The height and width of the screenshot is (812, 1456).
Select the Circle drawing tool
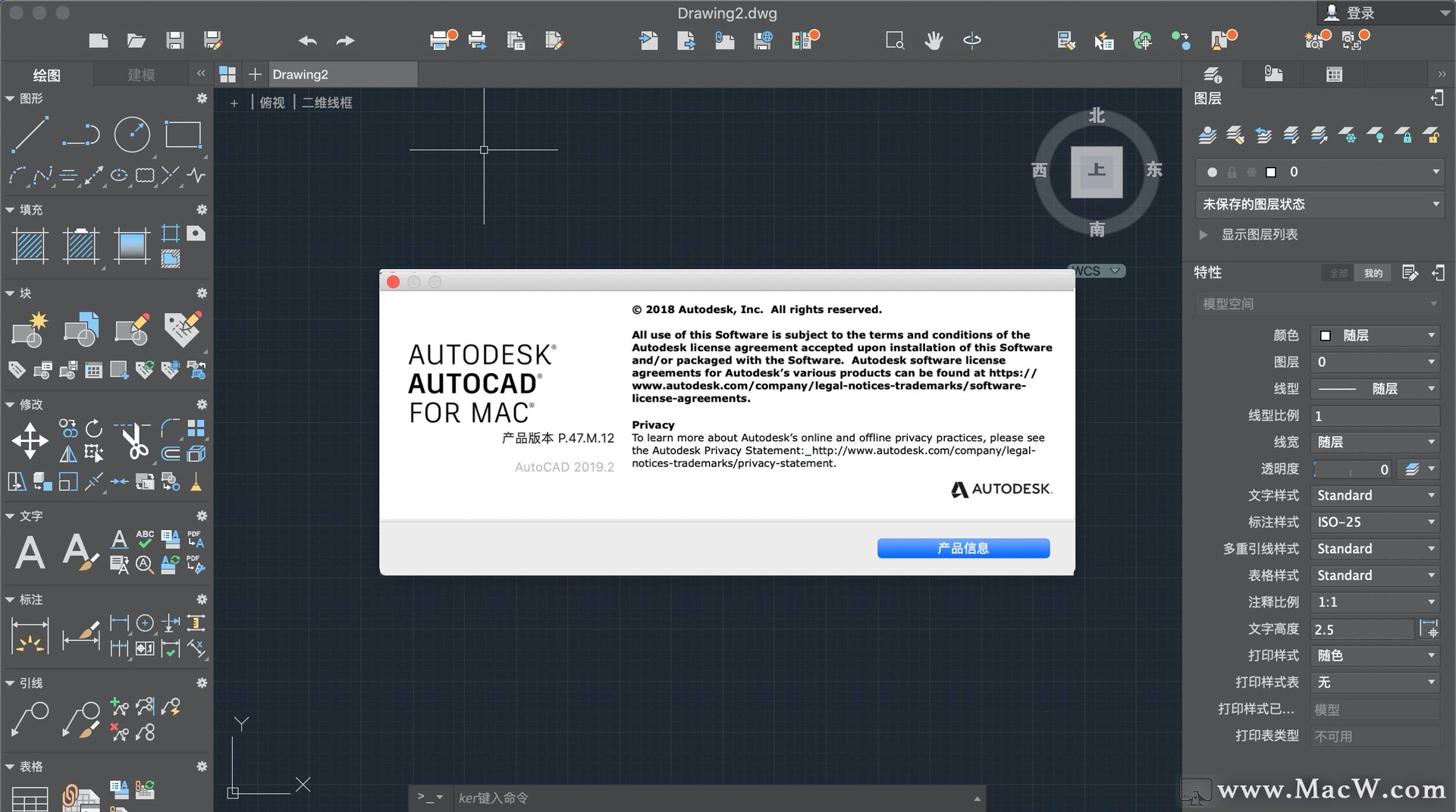[132, 135]
